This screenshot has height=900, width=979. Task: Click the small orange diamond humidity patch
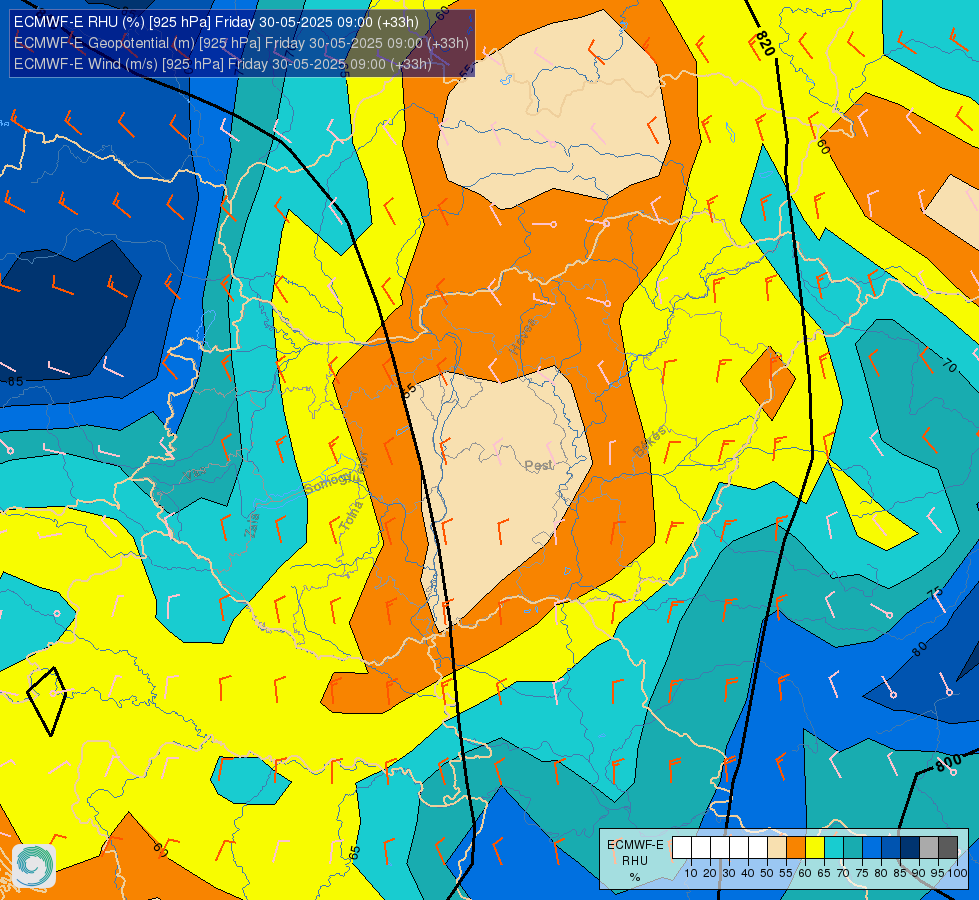pyautogui.click(x=768, y=383)
